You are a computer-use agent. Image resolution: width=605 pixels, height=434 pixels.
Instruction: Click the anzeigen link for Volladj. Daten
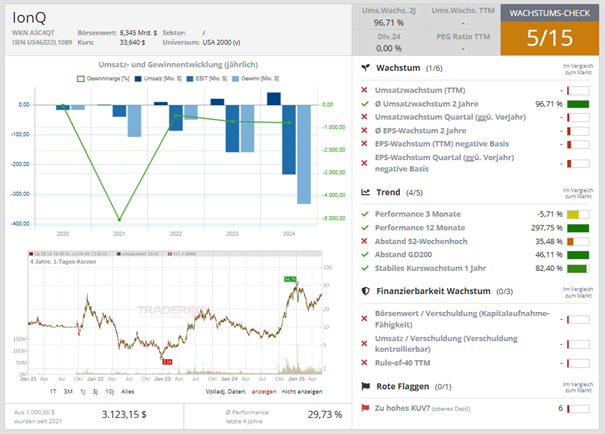click(264, 392)
